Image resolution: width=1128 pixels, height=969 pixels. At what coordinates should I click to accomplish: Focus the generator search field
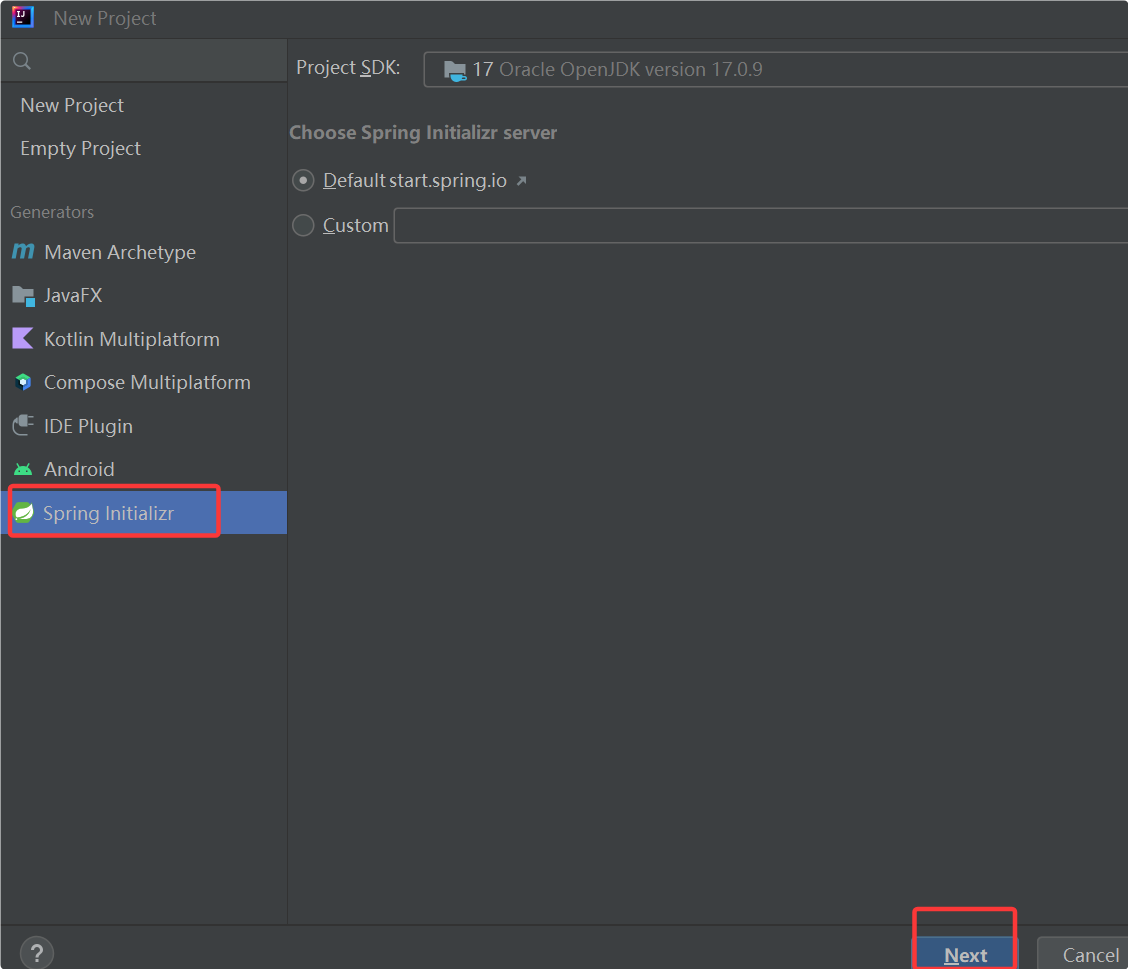(144, 61)
